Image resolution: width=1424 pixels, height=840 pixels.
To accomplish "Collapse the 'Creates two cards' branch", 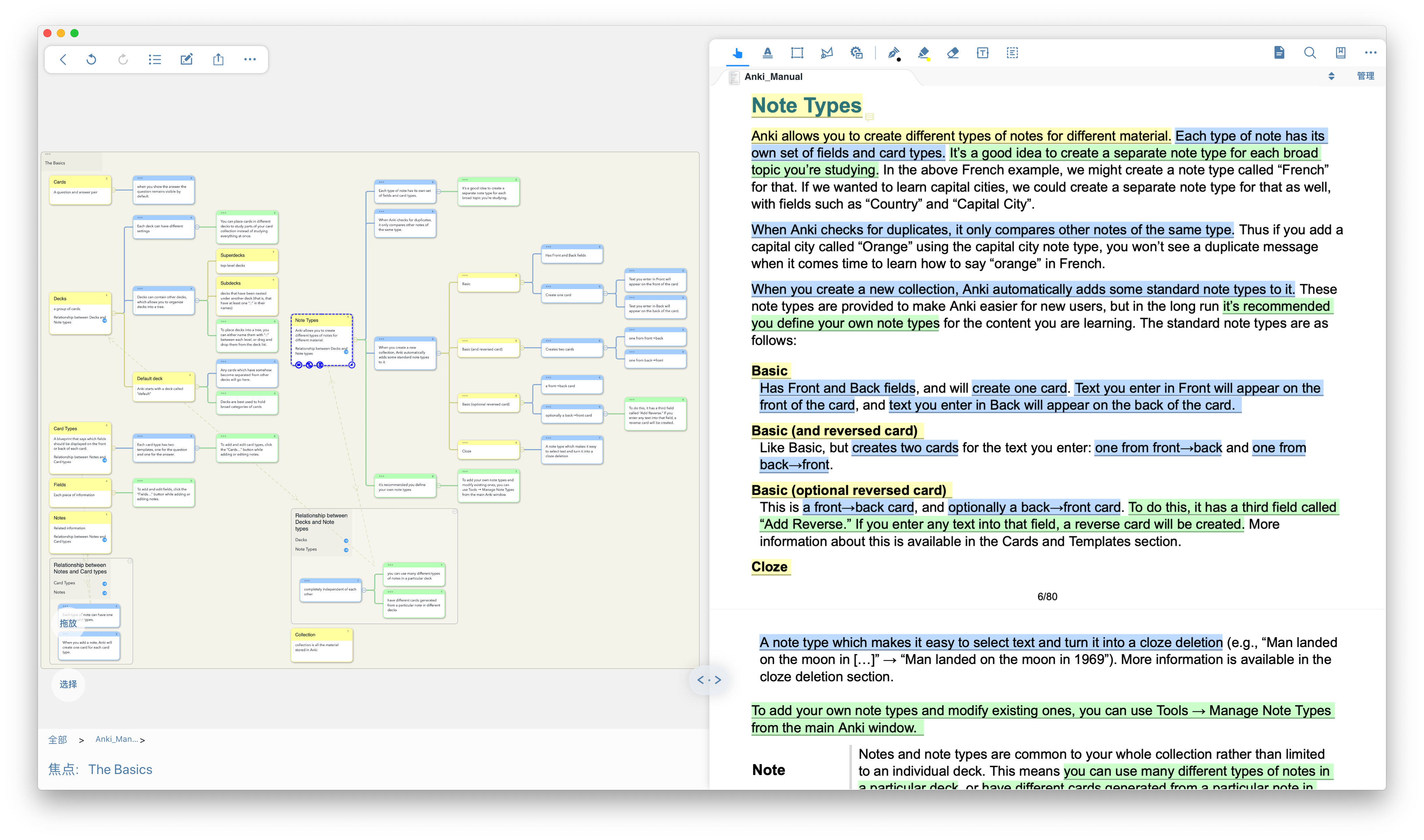I will (606, 348).
